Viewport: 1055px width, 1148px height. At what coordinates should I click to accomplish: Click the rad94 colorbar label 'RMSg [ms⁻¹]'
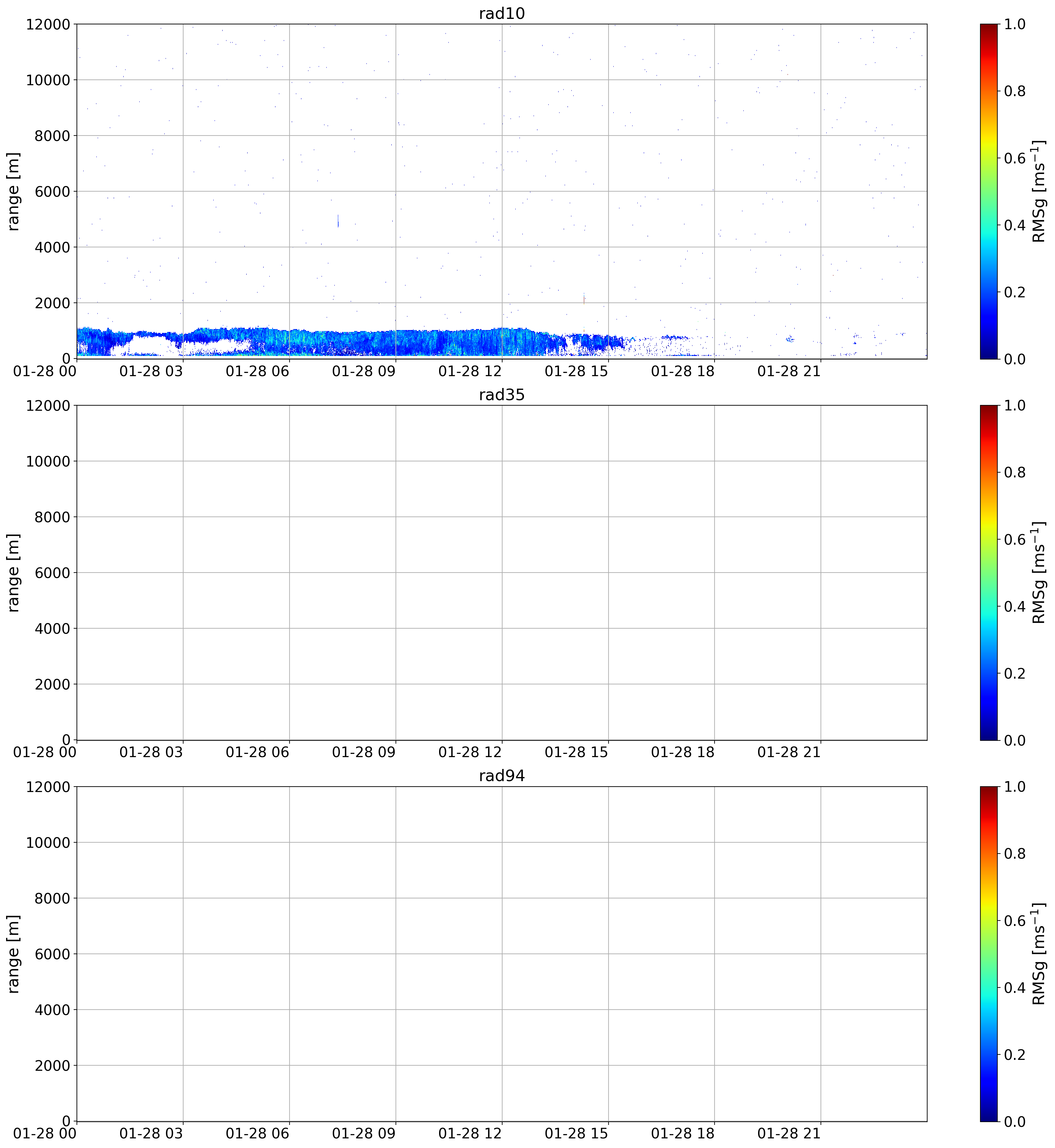(x=1039, y=953)
